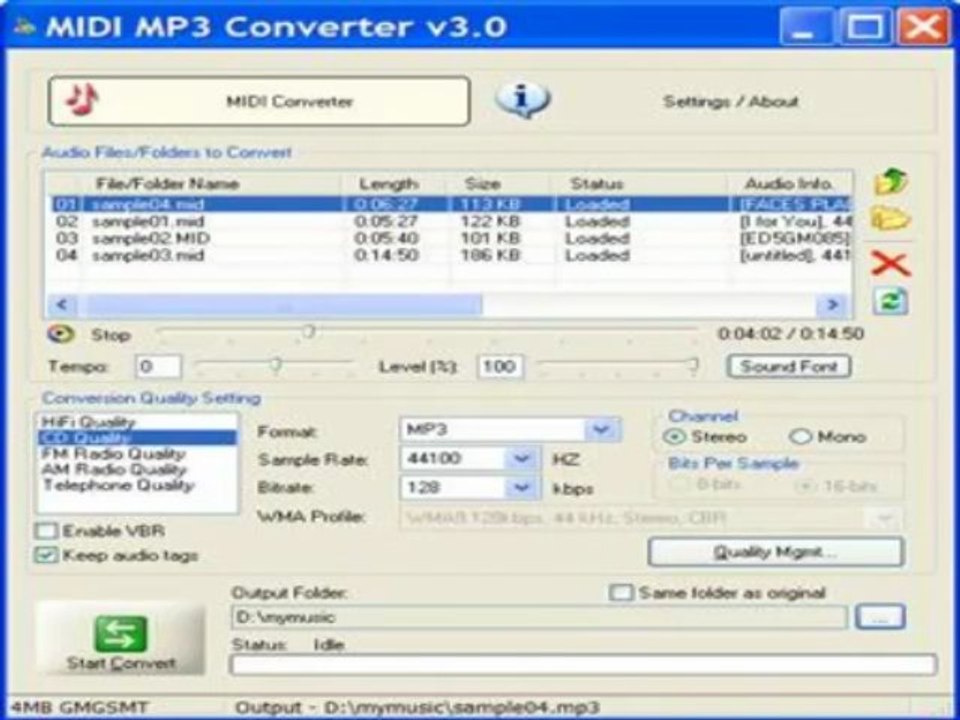Image resolution: width=960 pixels, height=720 pixels.
Task: Select HiFi Quality preset
Action: (x=137, y=422)
